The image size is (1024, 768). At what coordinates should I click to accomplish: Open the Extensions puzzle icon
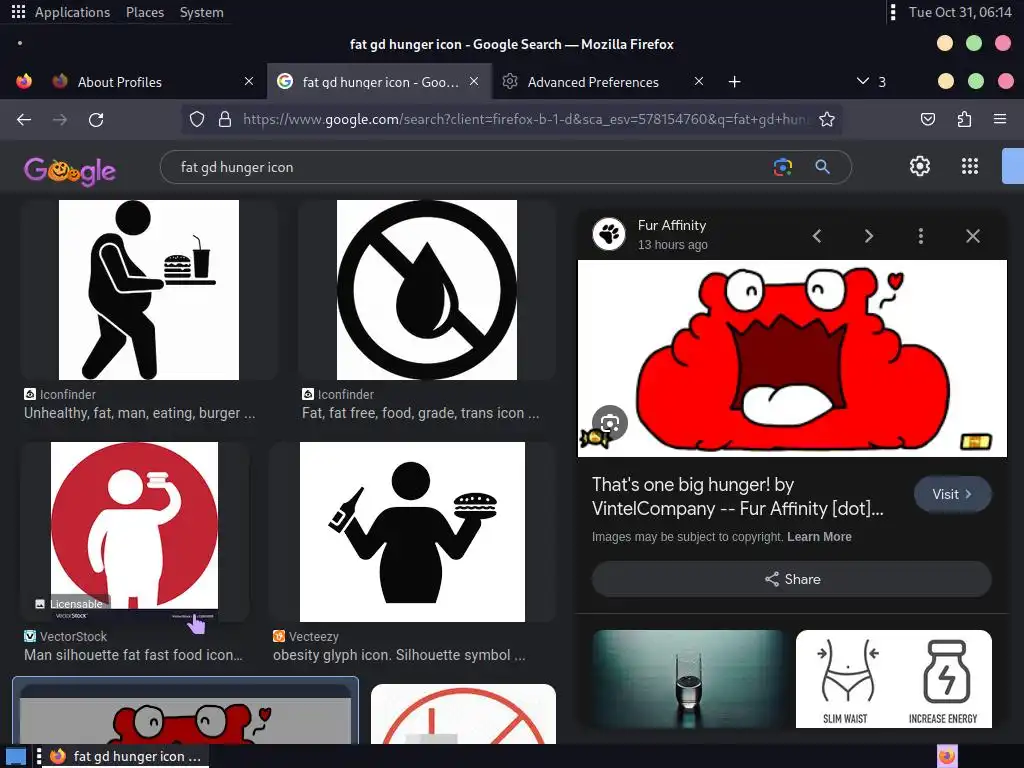tap(964, 120)
